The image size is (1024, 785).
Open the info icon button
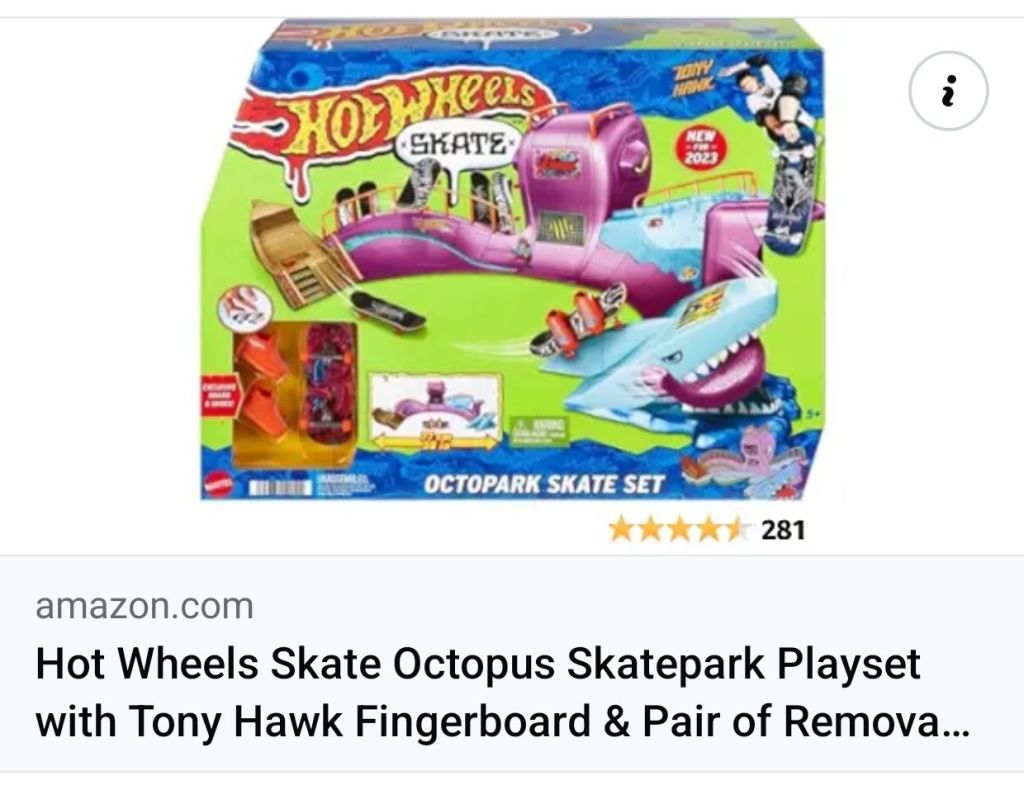tap(948, 90)
